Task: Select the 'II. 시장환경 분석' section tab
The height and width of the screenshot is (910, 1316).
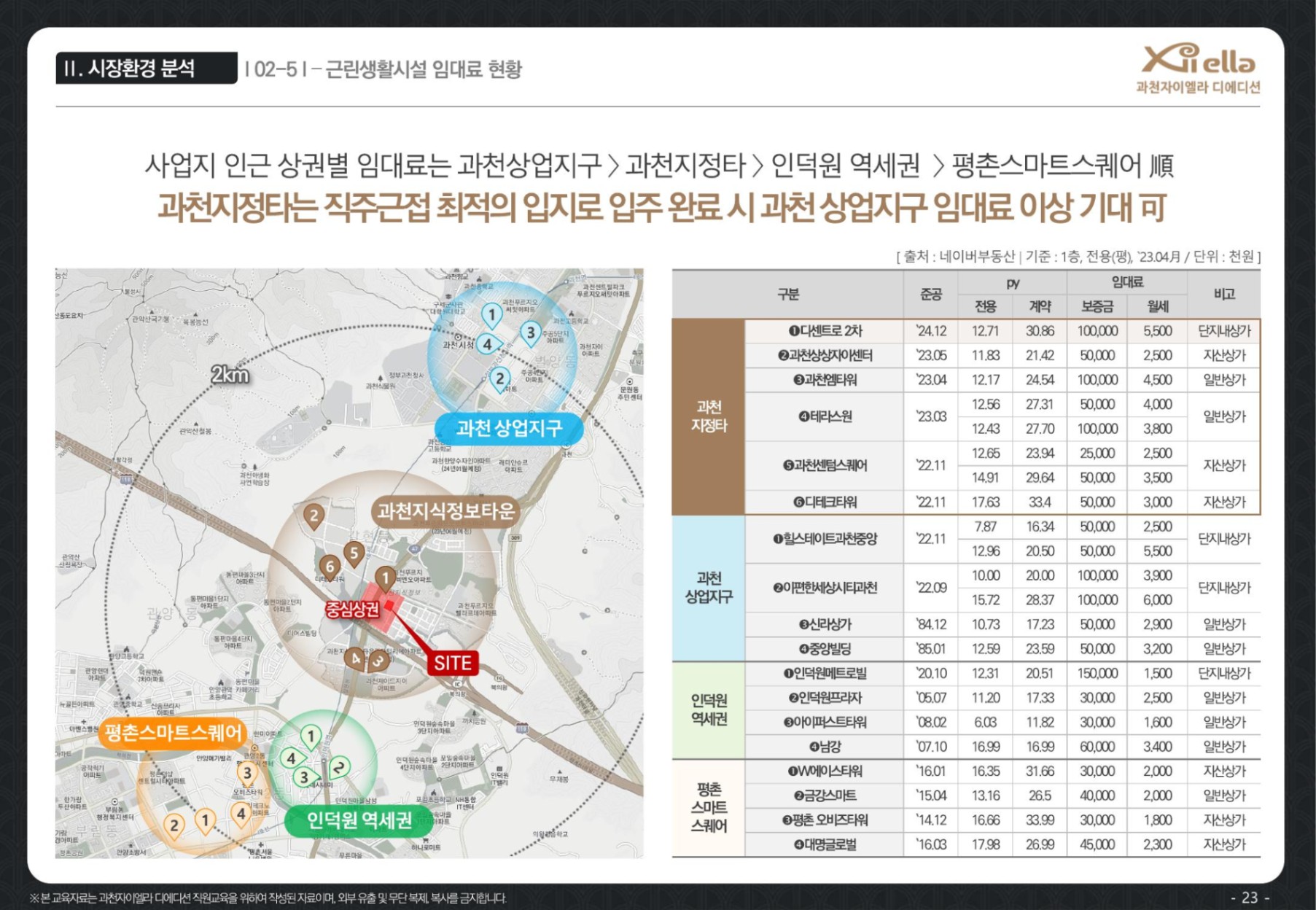Action: [x=146, y=68]
